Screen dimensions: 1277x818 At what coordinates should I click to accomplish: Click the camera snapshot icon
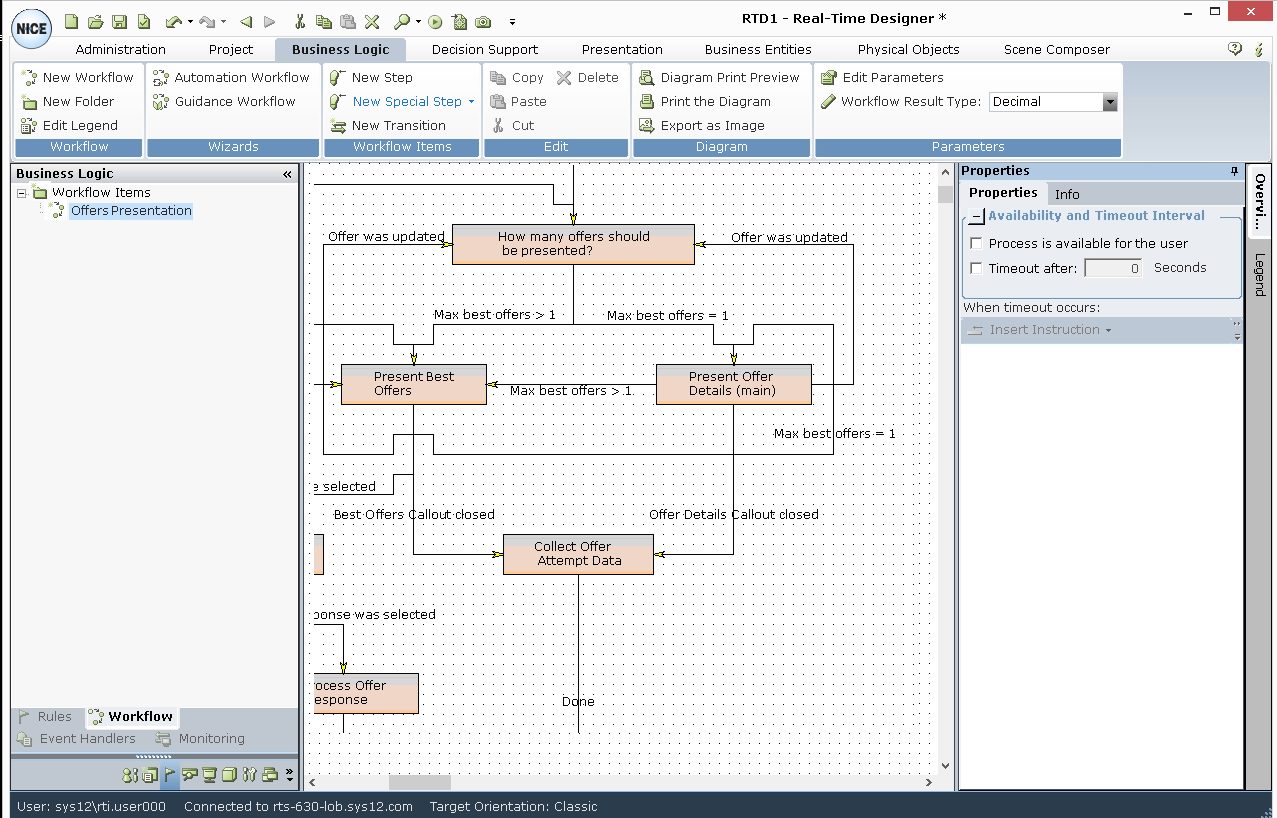click(483, 21)
